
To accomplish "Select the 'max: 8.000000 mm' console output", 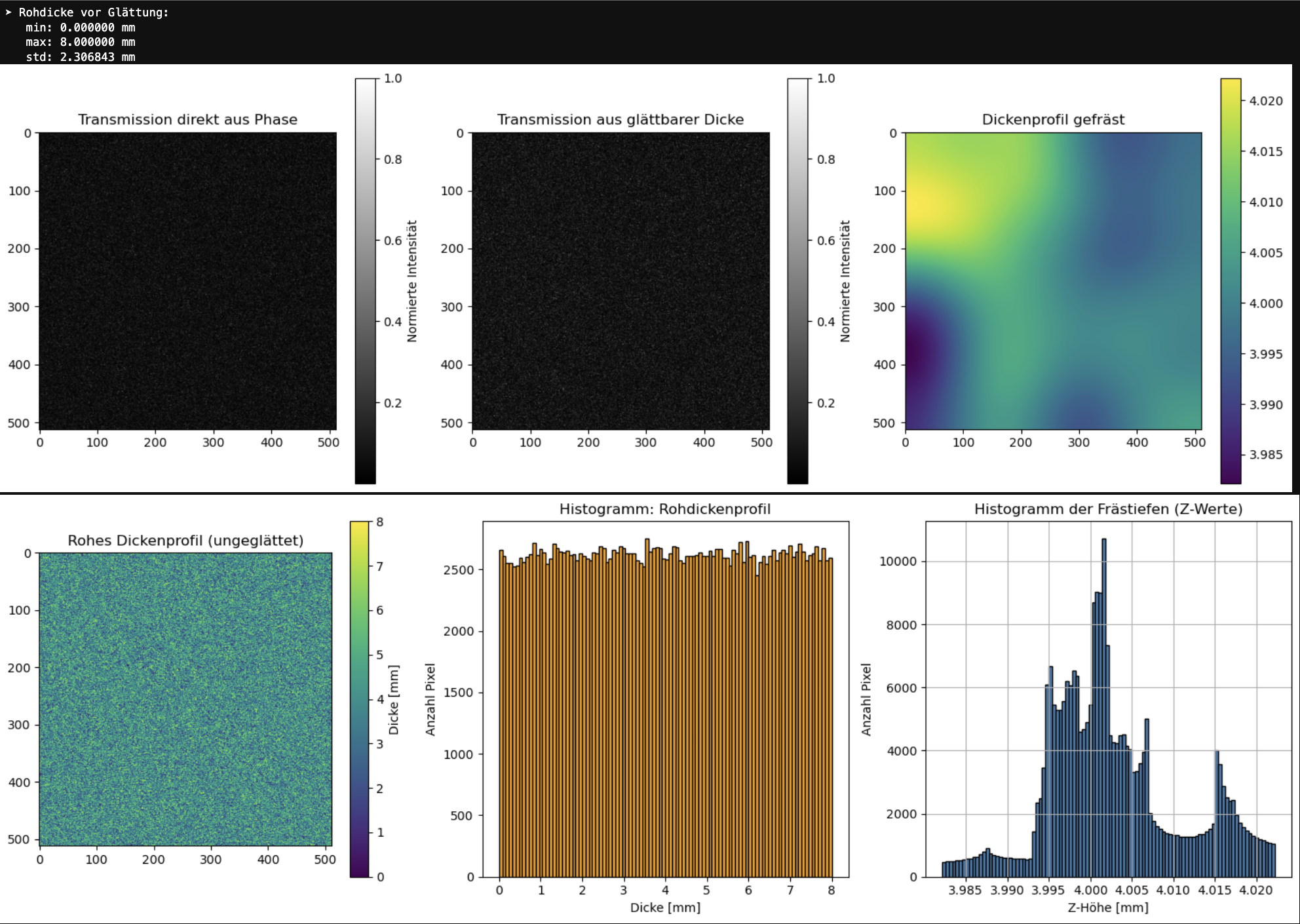I will click(x=81, y=42).
